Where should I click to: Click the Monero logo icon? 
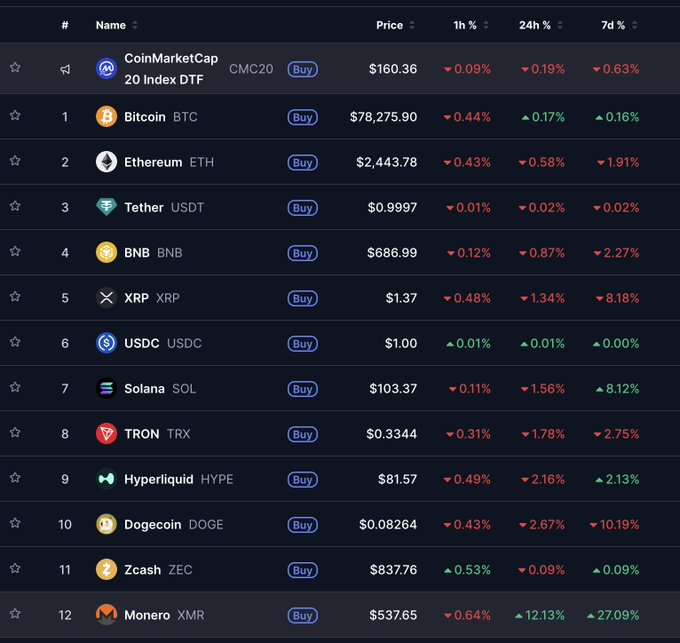click(106, 615)
